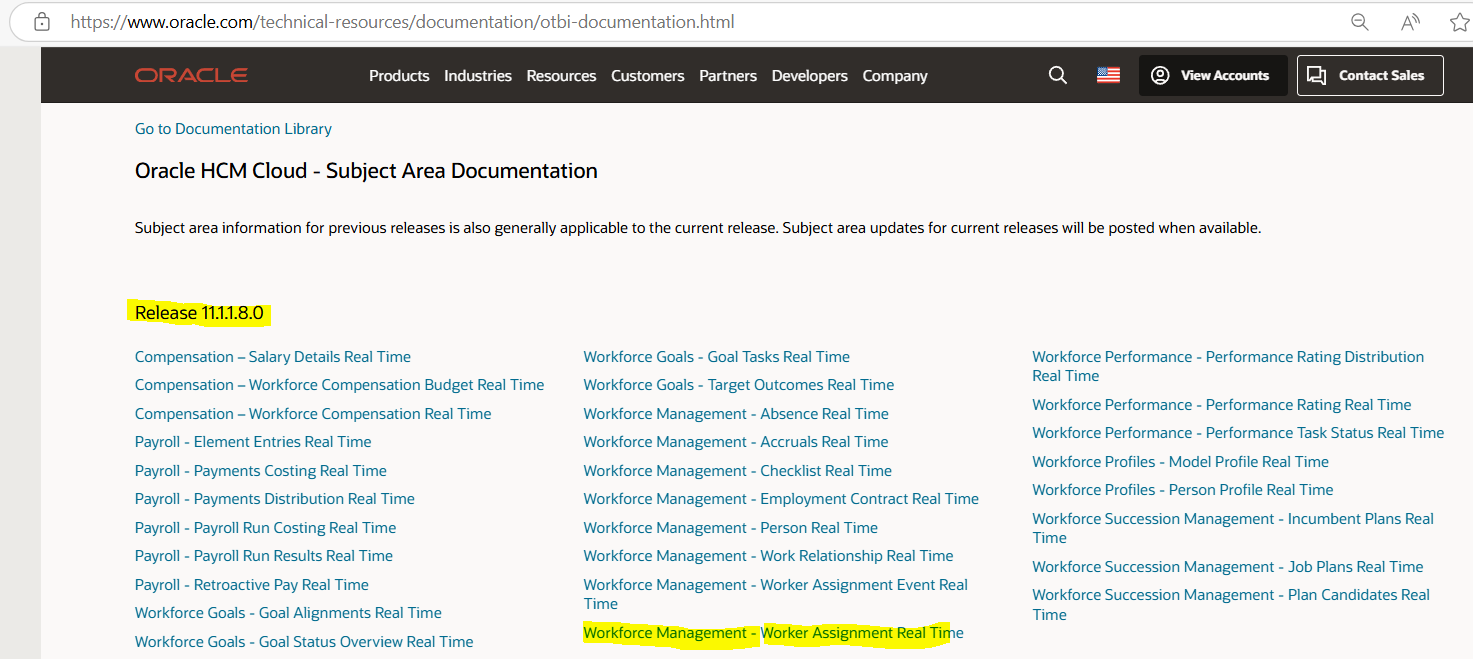Open Workforce Management - Checklist Real Time

point(738,471)
